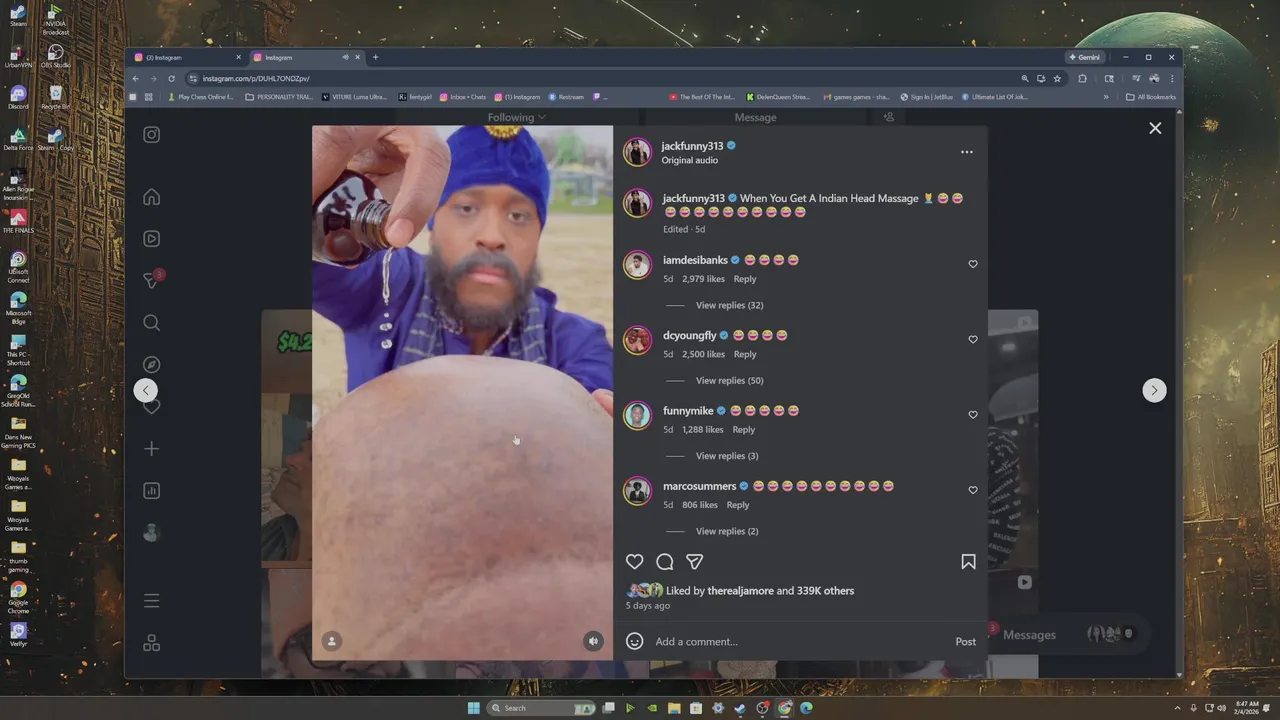Screen dimensions: 1280x720
Task: Open a new Chrome tab
Action: pos(375,57)
